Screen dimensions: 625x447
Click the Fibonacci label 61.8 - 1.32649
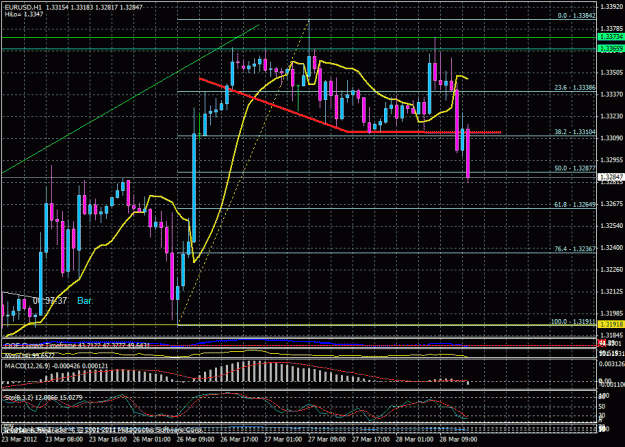[575, 205]
